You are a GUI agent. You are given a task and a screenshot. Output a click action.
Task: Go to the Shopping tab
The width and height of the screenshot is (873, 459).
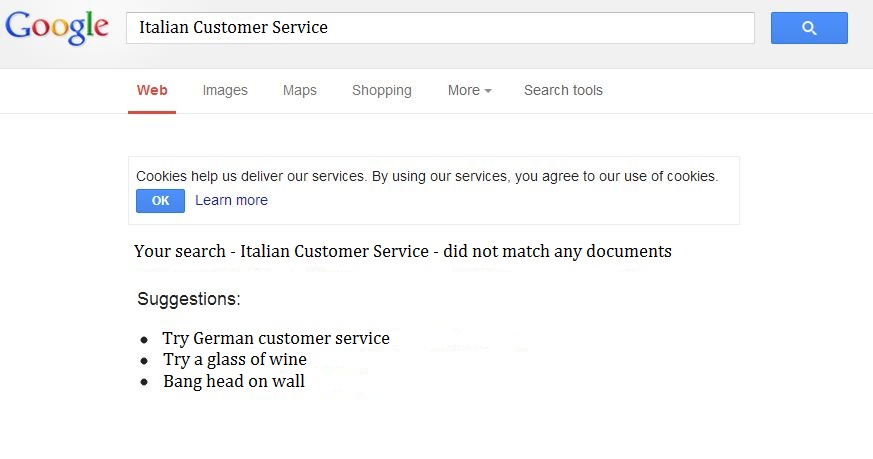(382, 90)
